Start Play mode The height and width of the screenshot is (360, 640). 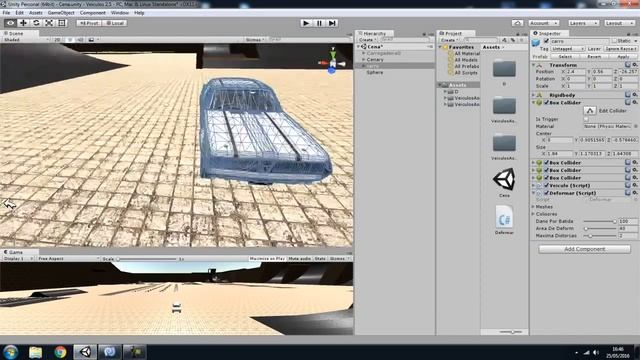306,23
